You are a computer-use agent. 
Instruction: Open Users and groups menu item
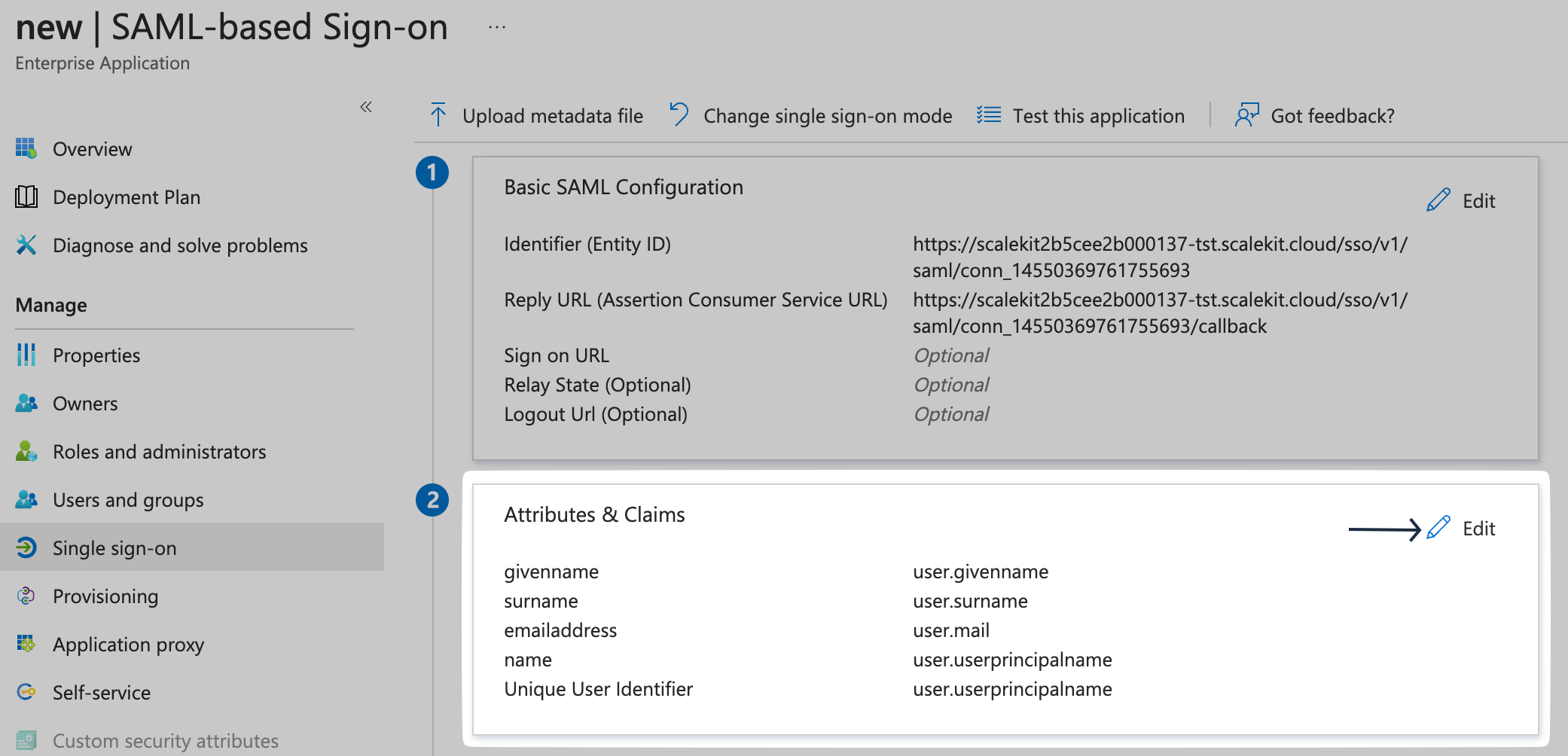tap(128, 500)
